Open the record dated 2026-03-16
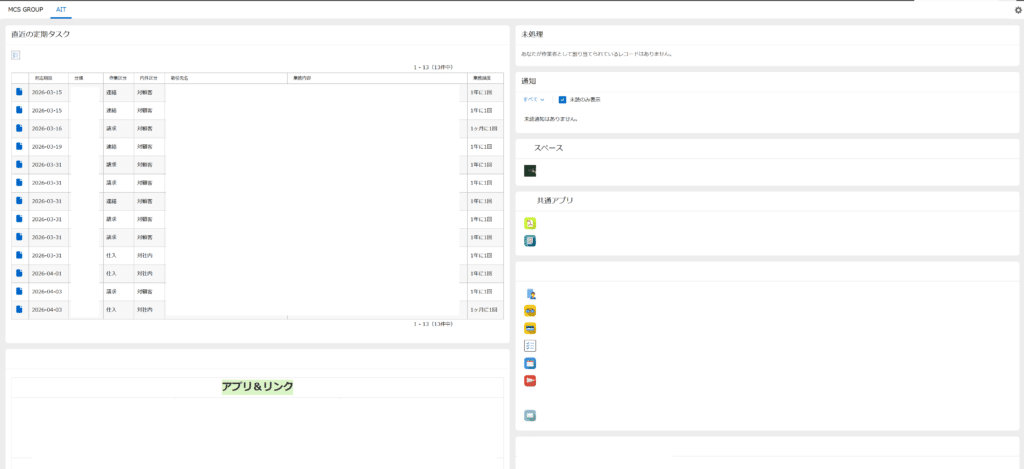1024x469 pixels. (x=19, y=129)
